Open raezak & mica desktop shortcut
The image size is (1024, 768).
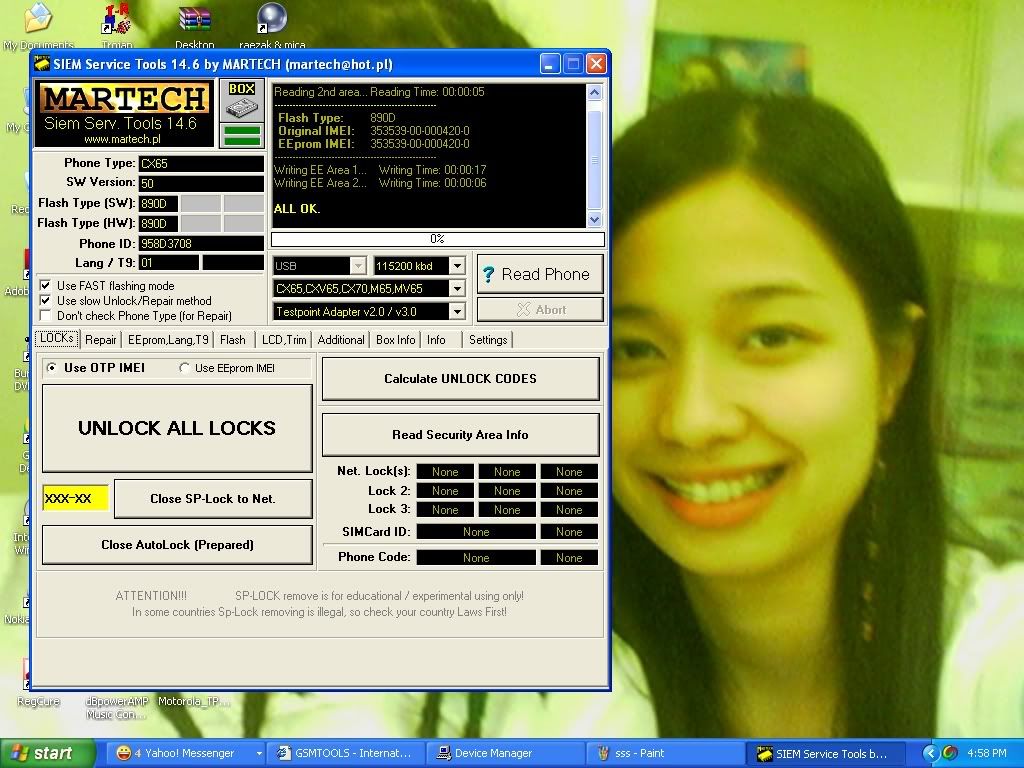point(272,19)
